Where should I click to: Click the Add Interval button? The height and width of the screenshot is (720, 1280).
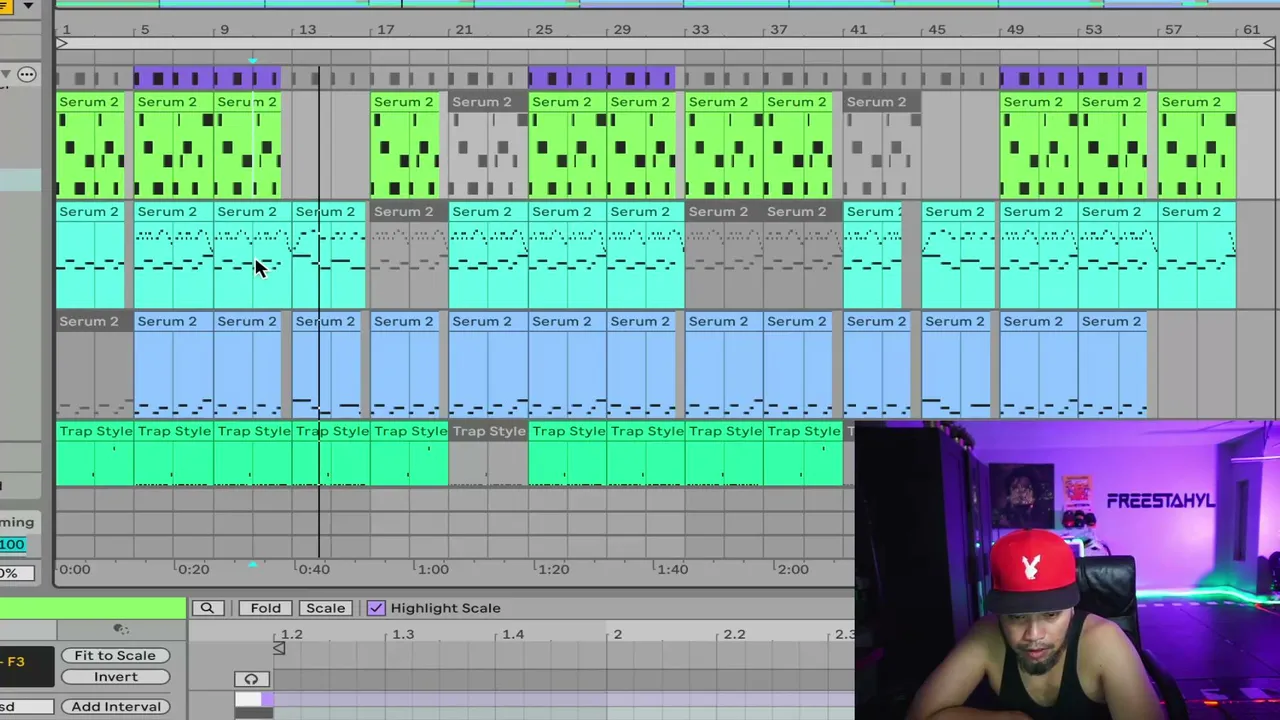115,706
